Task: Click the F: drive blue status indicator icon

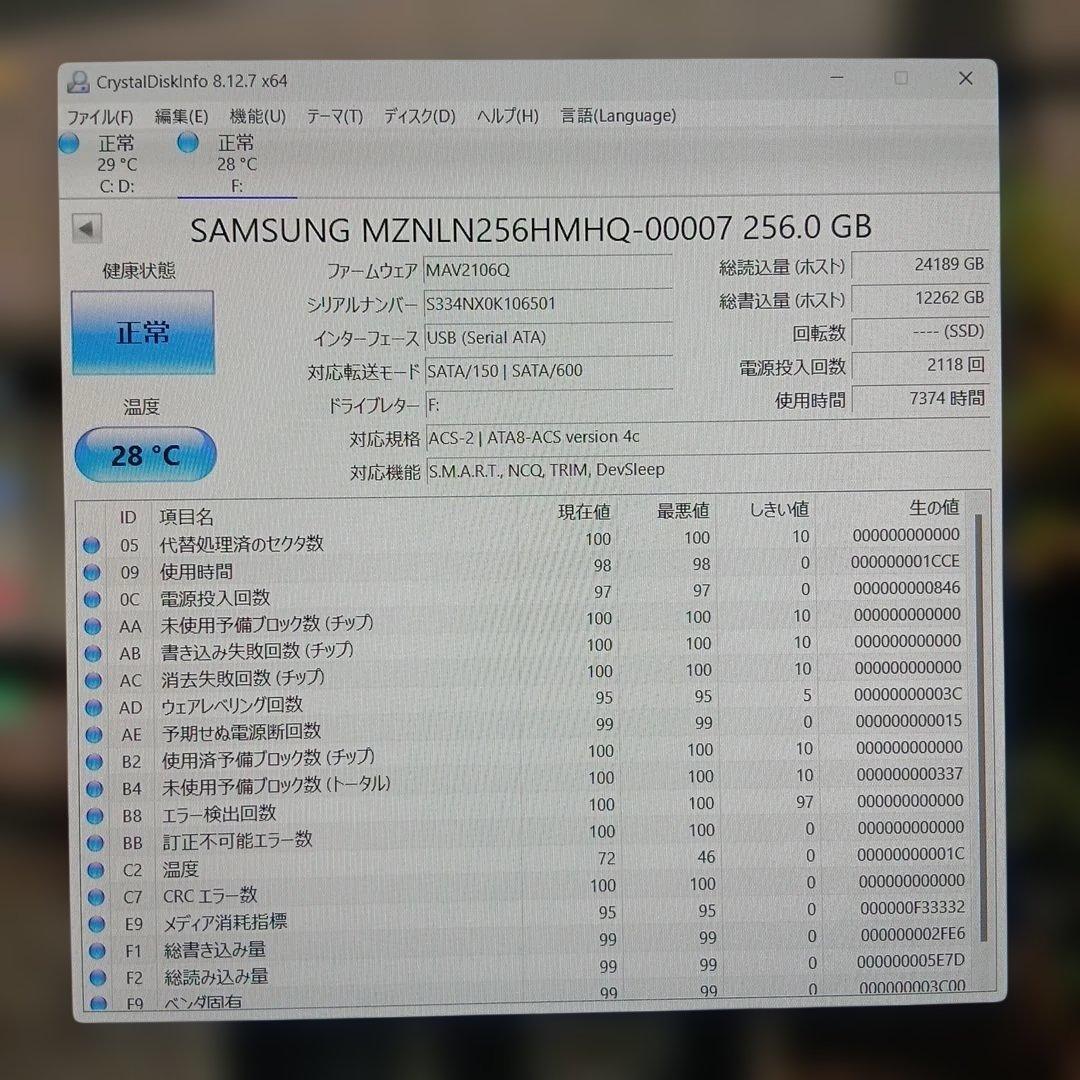Action: 187,143
